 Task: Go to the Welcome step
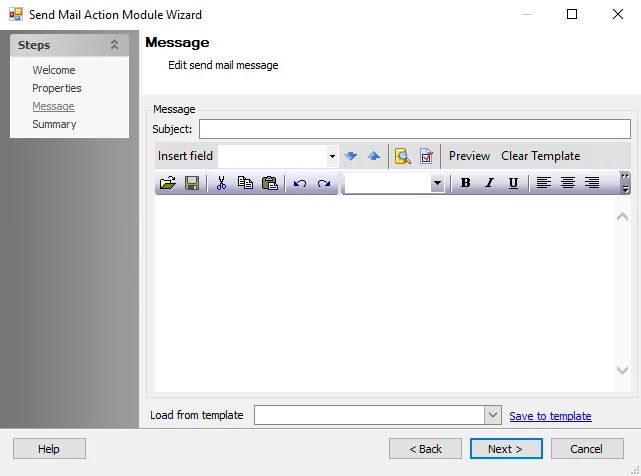(x=54, y=70)
